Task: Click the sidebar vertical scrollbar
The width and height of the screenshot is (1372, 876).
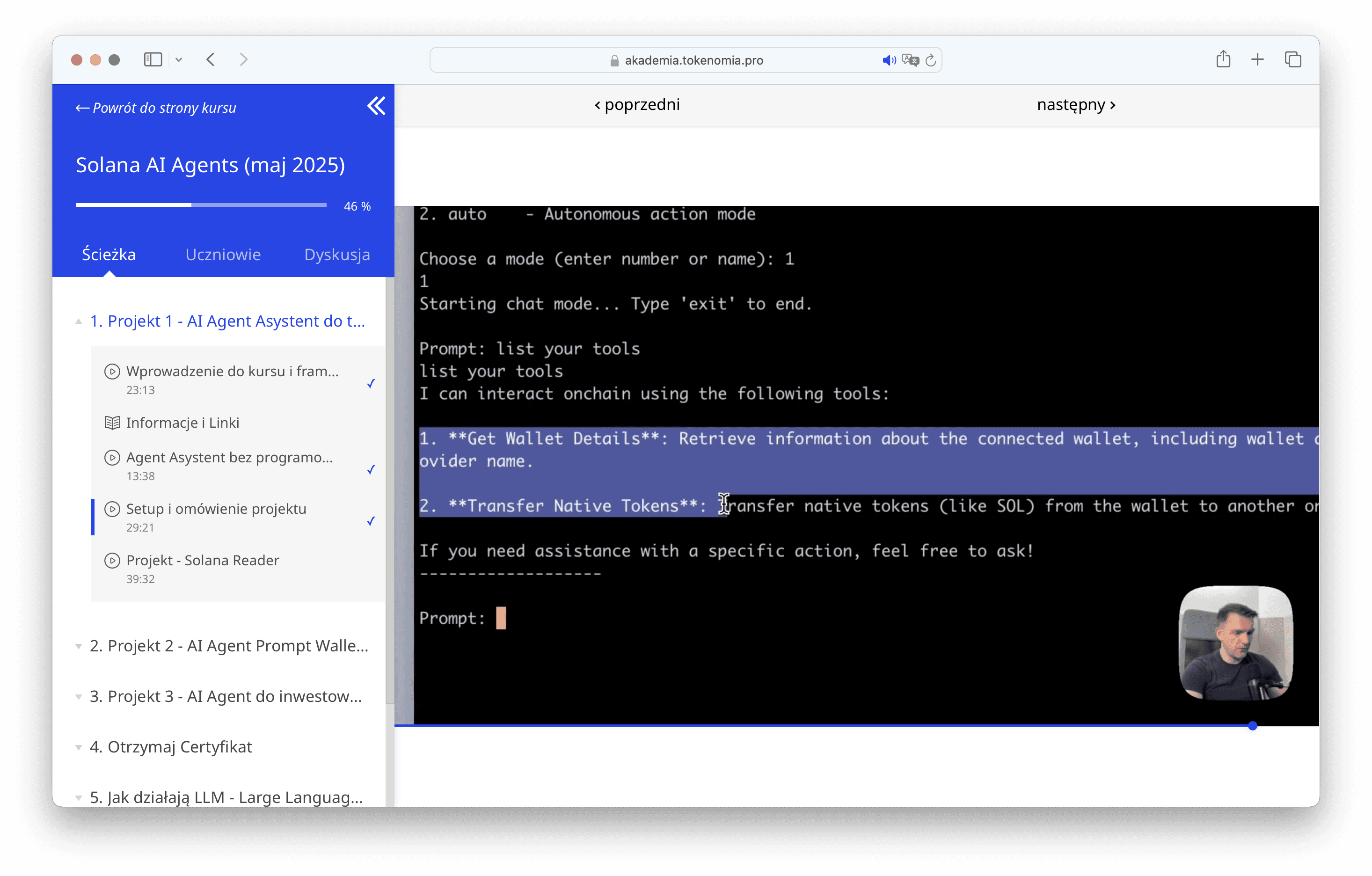Action: pyautogui.click(x=390, y=490)
